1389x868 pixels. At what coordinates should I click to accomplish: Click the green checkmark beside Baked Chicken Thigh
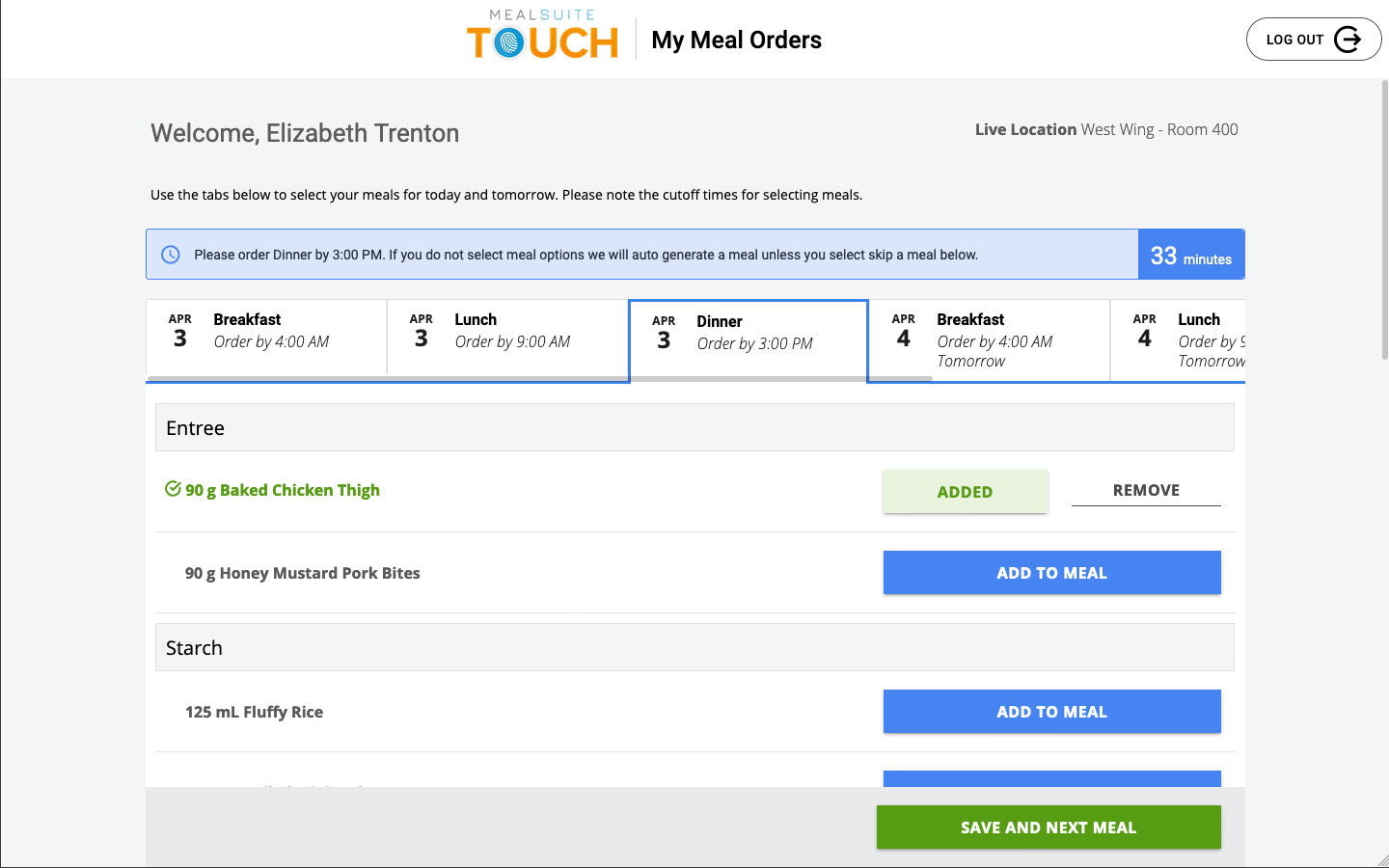pyautogui.click(x=173, y=489)
